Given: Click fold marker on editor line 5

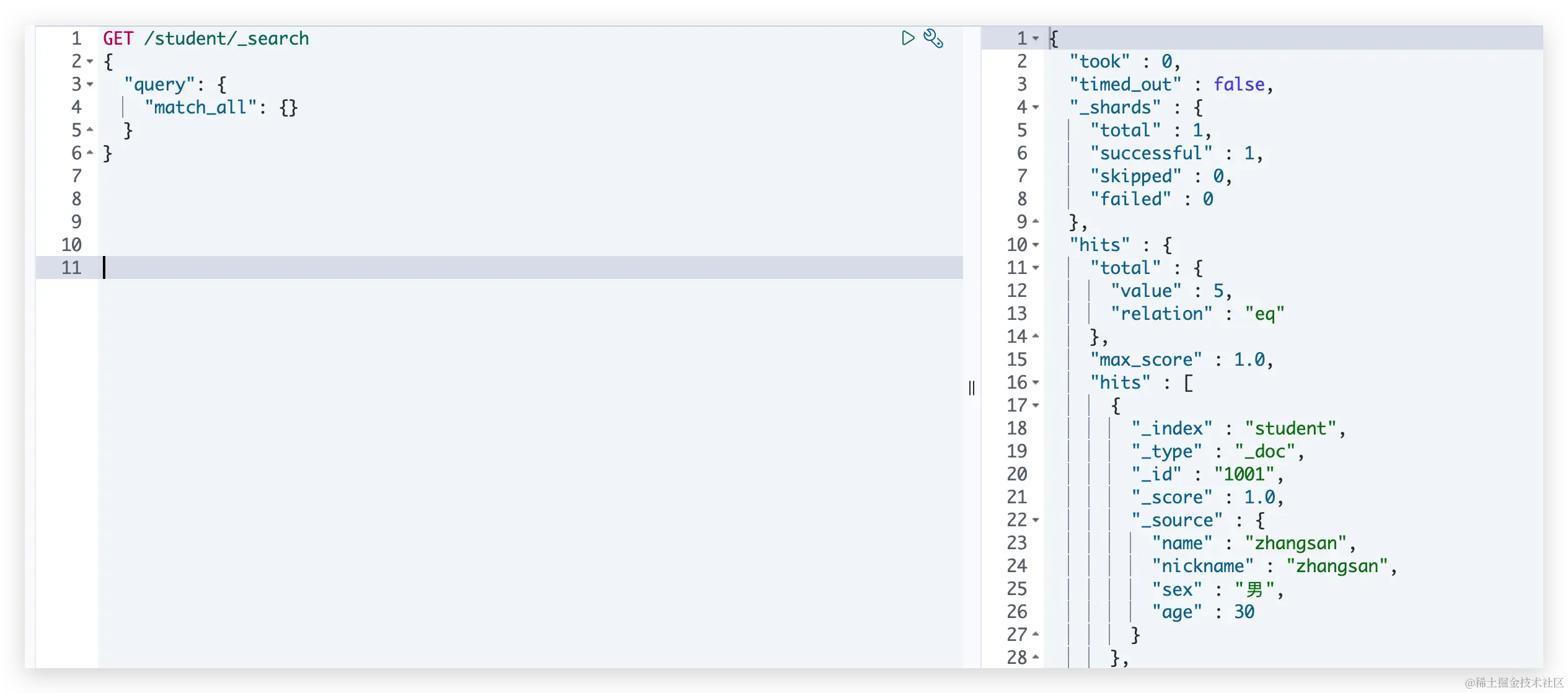Looking at the screenshot, I should 90,130.
